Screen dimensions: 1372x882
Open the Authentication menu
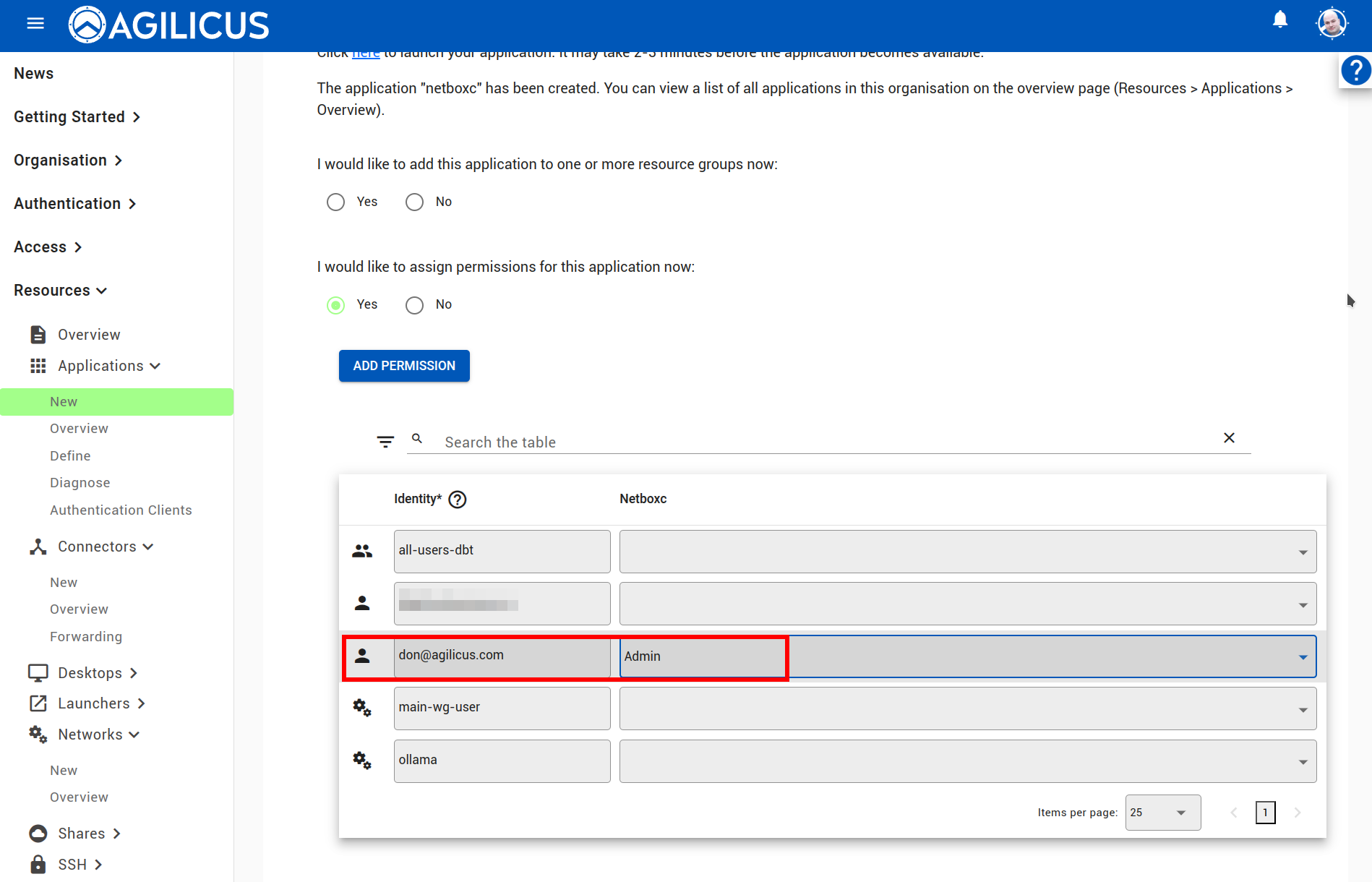(68, 203)
